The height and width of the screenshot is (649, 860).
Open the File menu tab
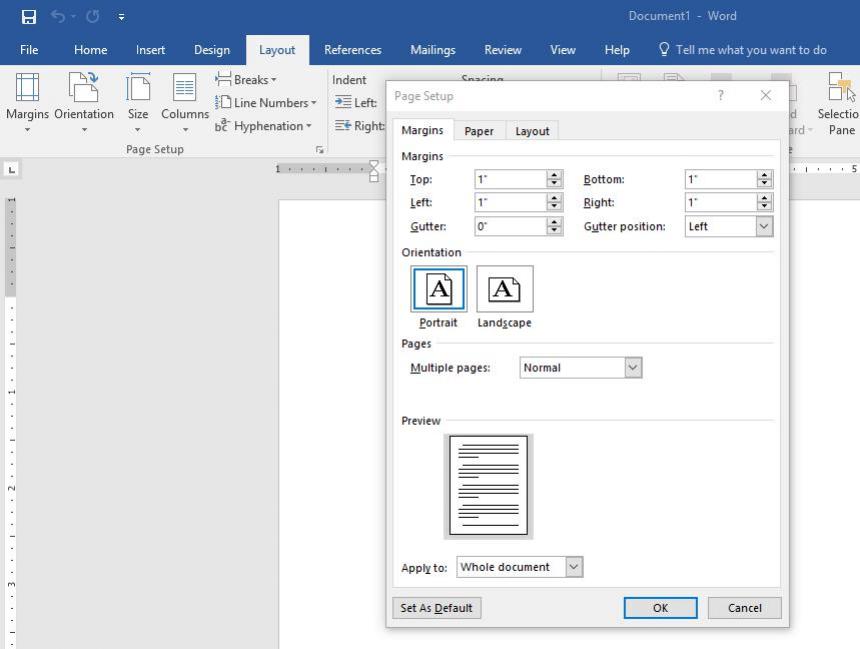click(29, 50)
